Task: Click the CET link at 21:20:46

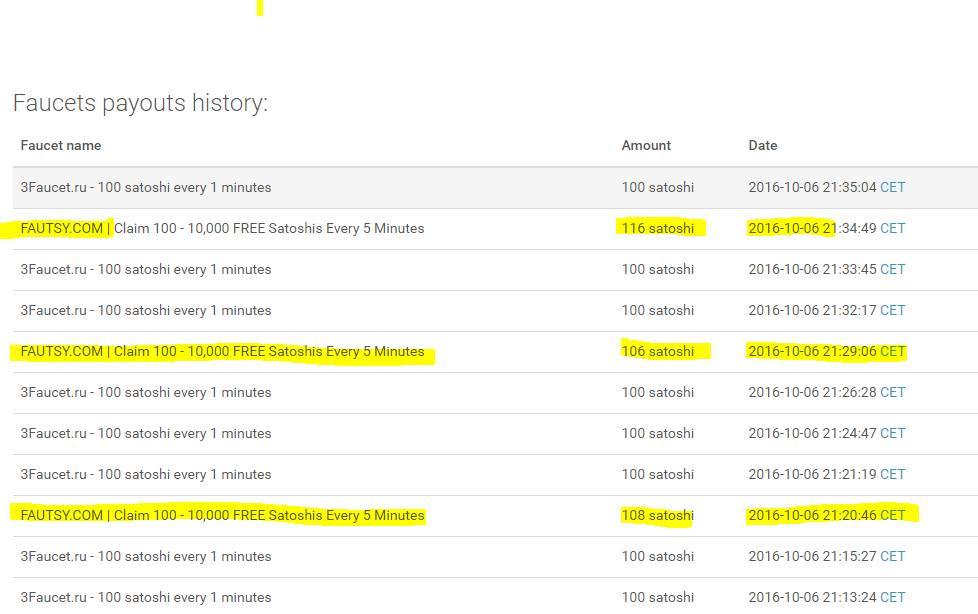Action: [x=893, y=515]
